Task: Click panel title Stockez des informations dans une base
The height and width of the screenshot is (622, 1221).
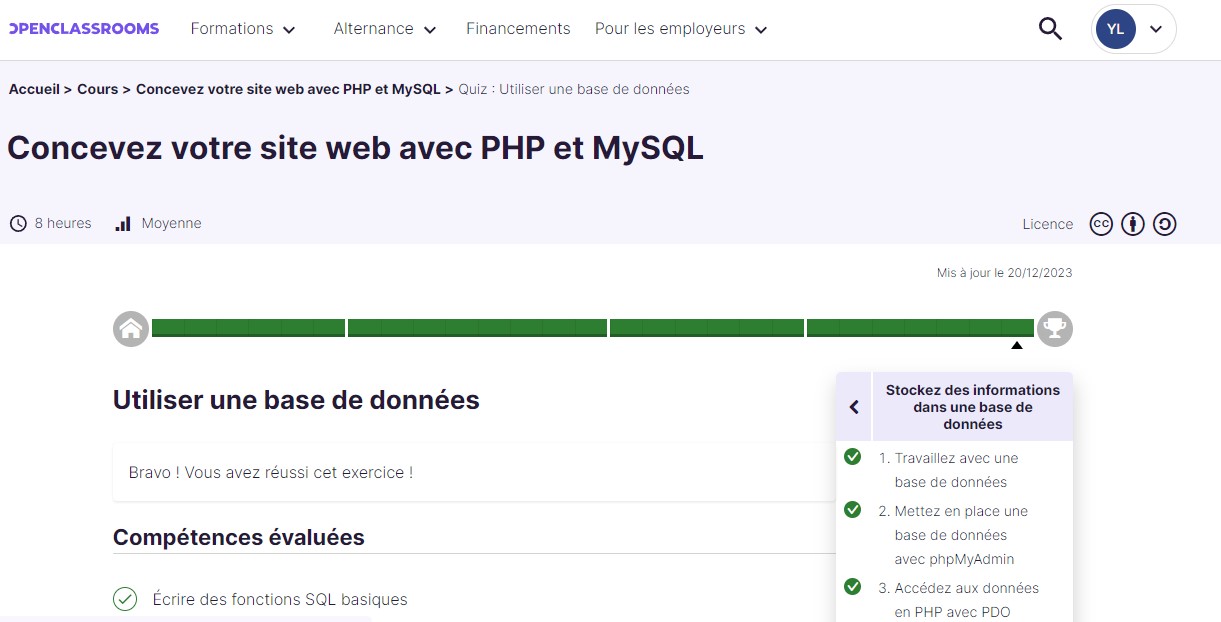Action: [x=973, y=407]
